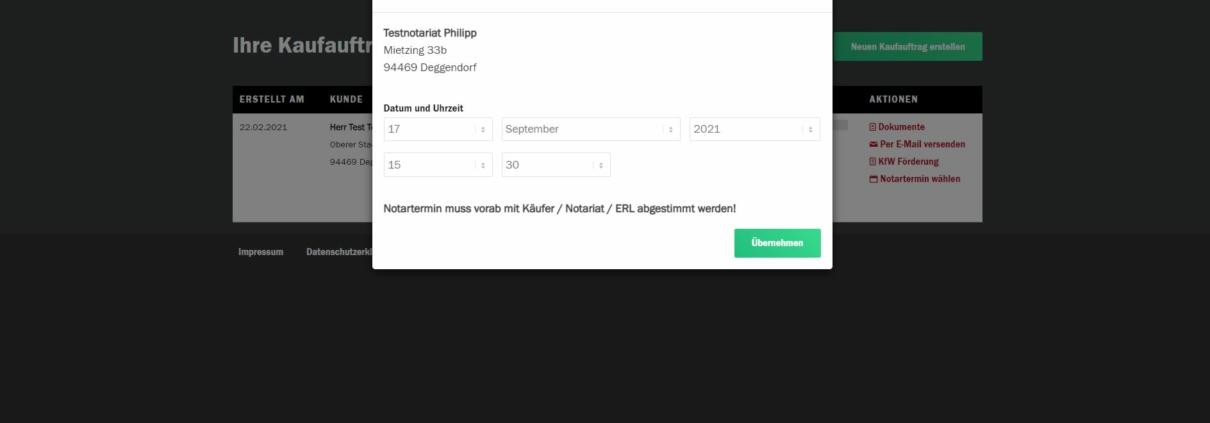
Task: Open the Datenschutzerklärung footer link
Action: point(338,252)
